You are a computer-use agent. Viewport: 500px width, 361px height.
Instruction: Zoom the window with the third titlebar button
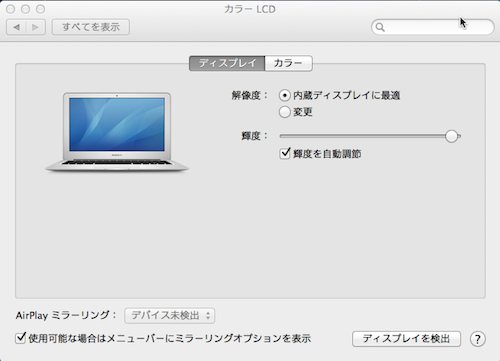point(40,9)
